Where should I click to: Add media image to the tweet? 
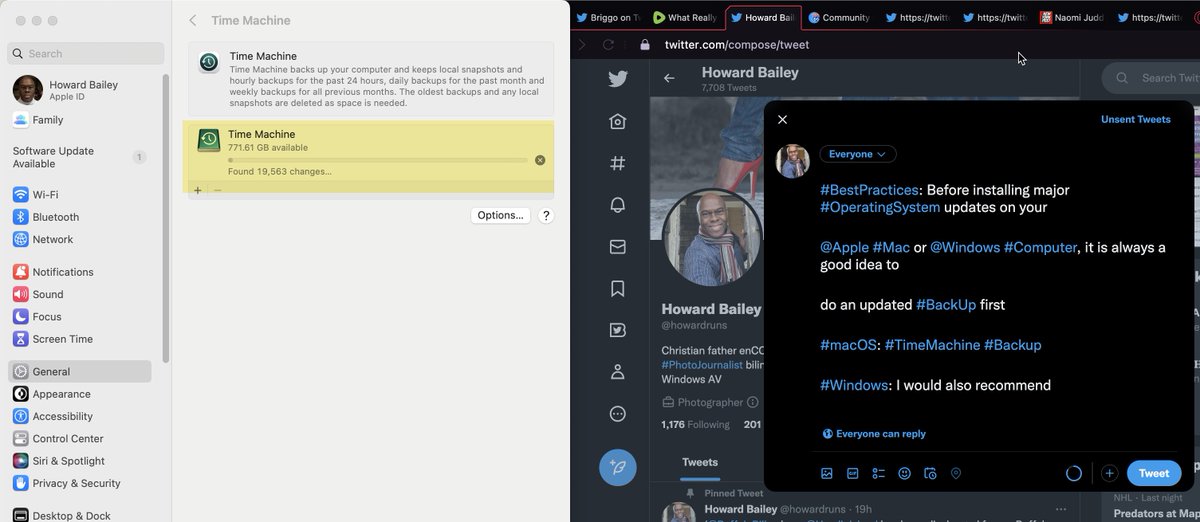tap(827, 474)
